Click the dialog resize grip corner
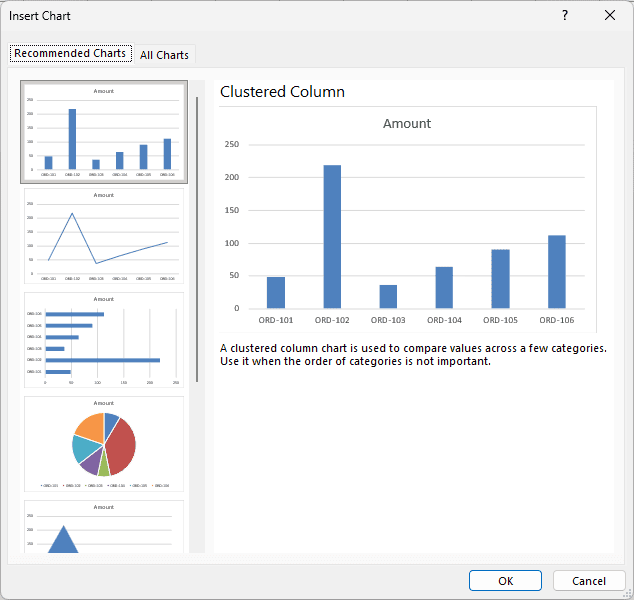This screenshot has height=600, width=634. [x=628, y=594]
